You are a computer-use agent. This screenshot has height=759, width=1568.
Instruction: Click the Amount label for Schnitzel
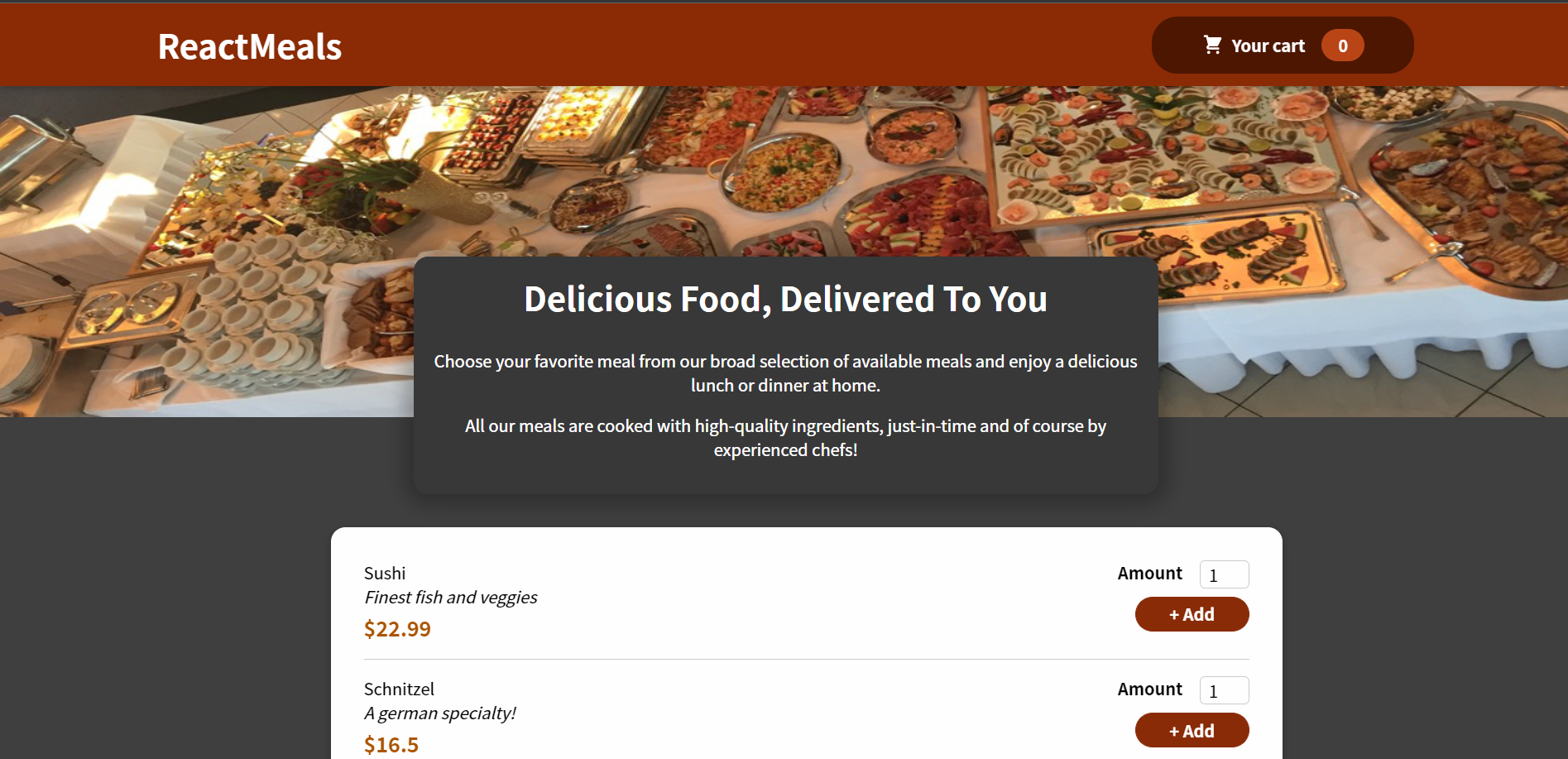click(1149, 689)
